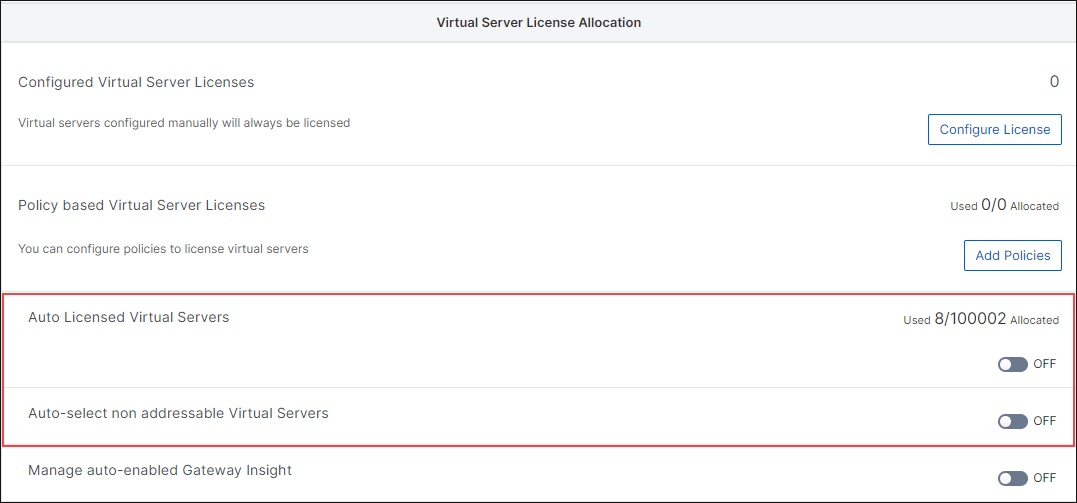Turn on Auto-select non addressable Virtual Servers
Viewport: 1077px width, 503px height.
click(x=1012, y=421)
